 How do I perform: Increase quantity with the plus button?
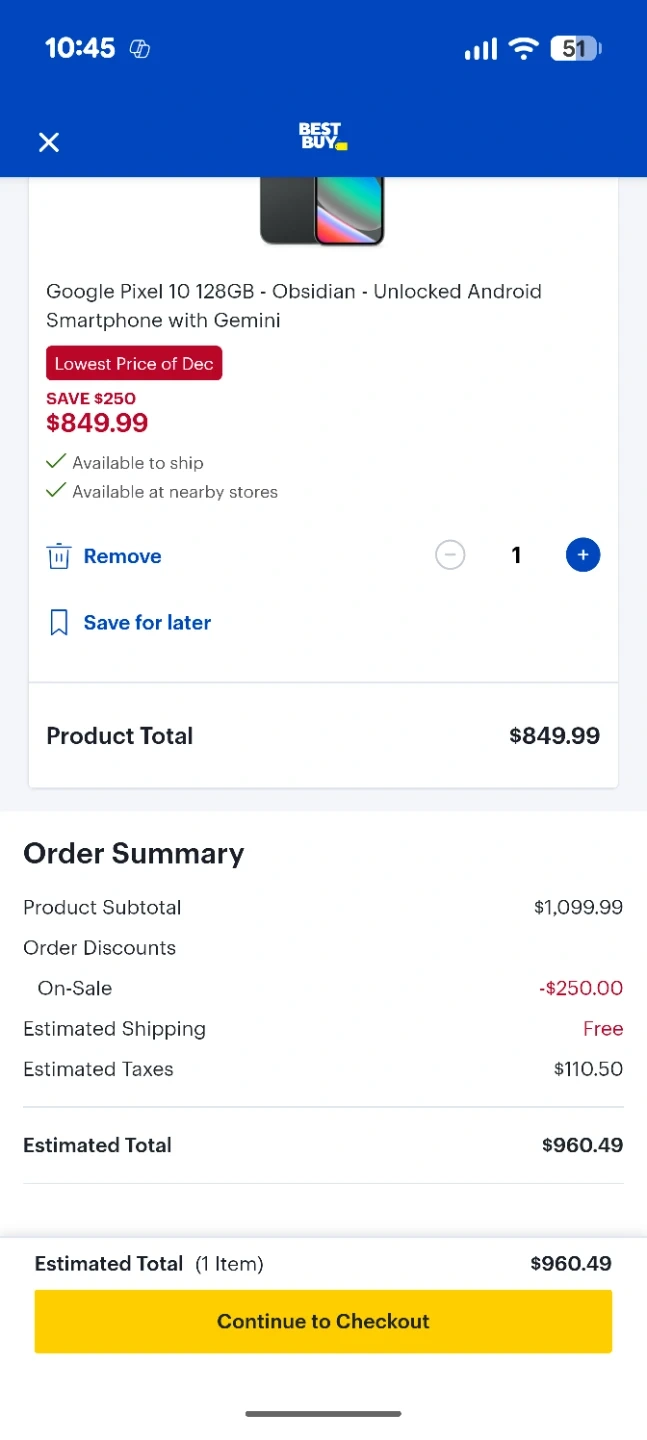(583, 555)
